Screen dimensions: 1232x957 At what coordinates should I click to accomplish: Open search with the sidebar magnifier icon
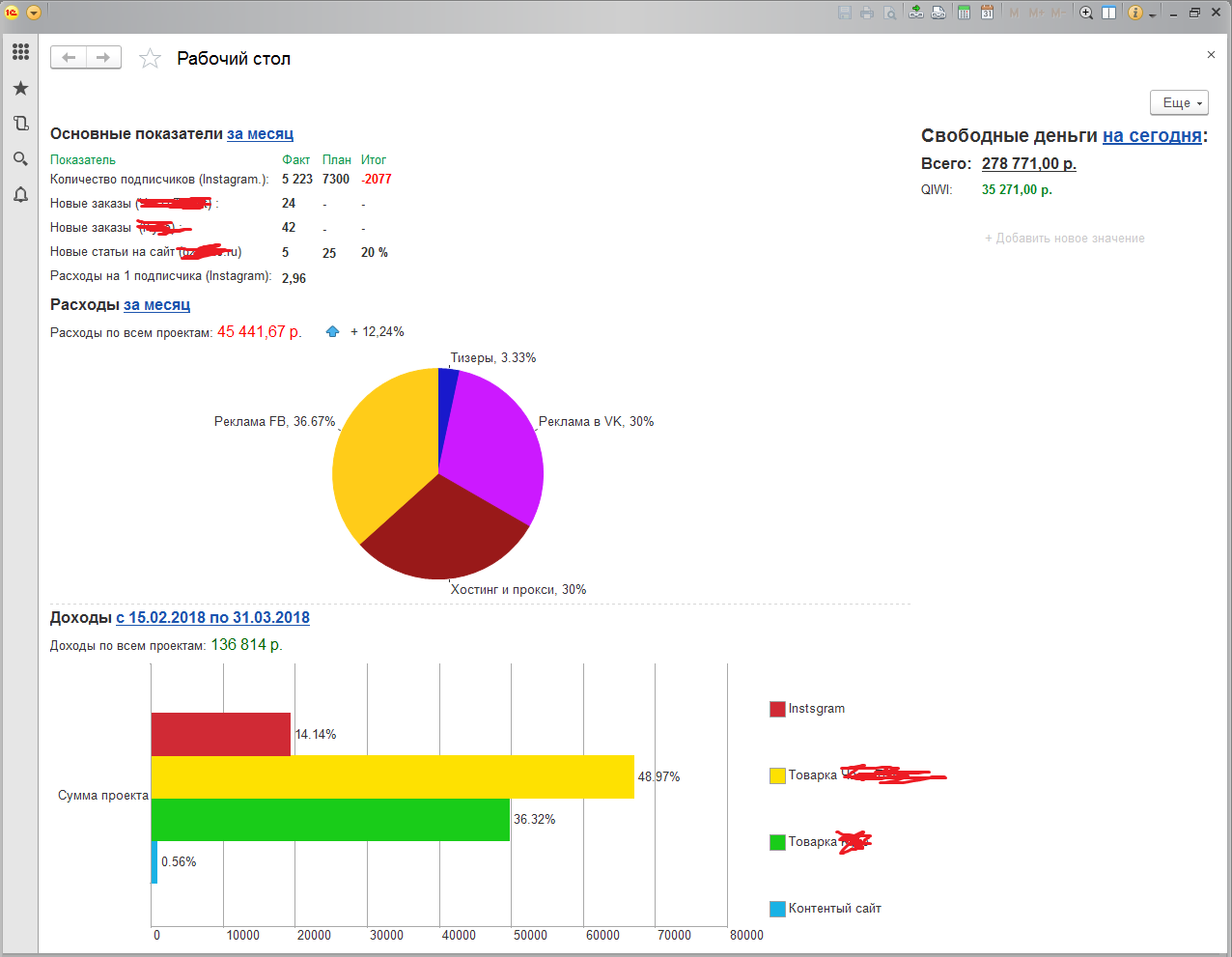point(20,159)
